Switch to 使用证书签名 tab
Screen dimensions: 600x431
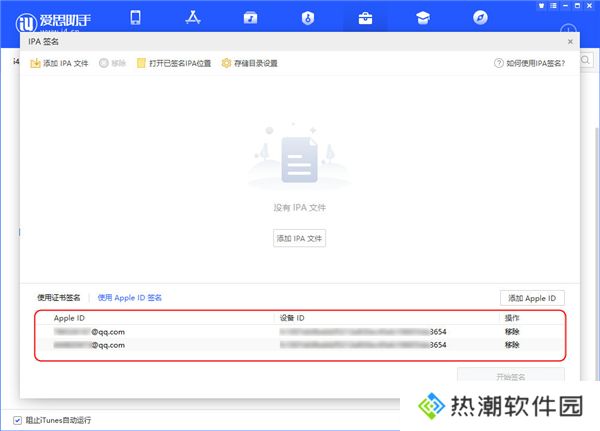coord(59,297)
